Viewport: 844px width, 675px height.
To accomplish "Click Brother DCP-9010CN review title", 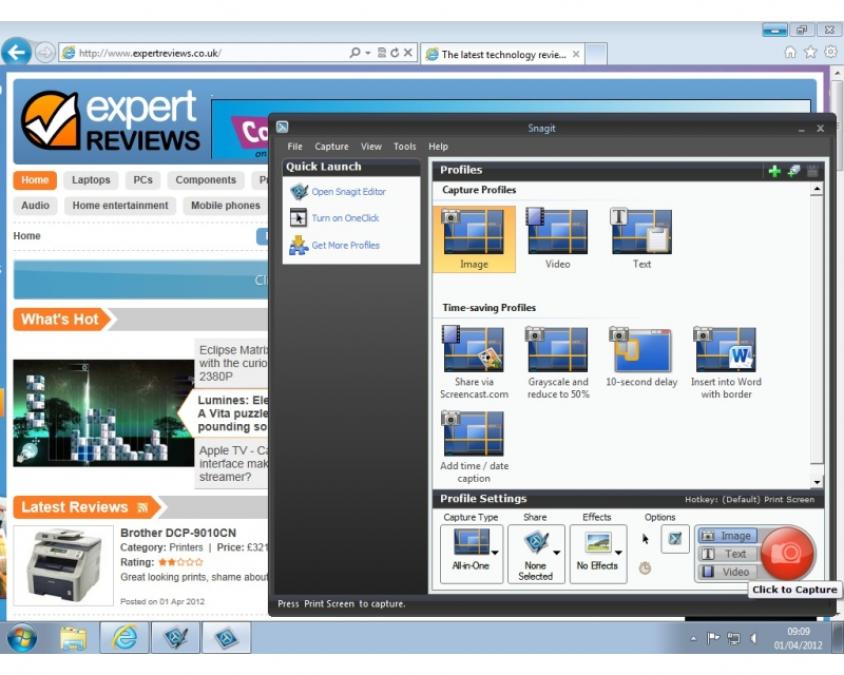I will [178, 533].
